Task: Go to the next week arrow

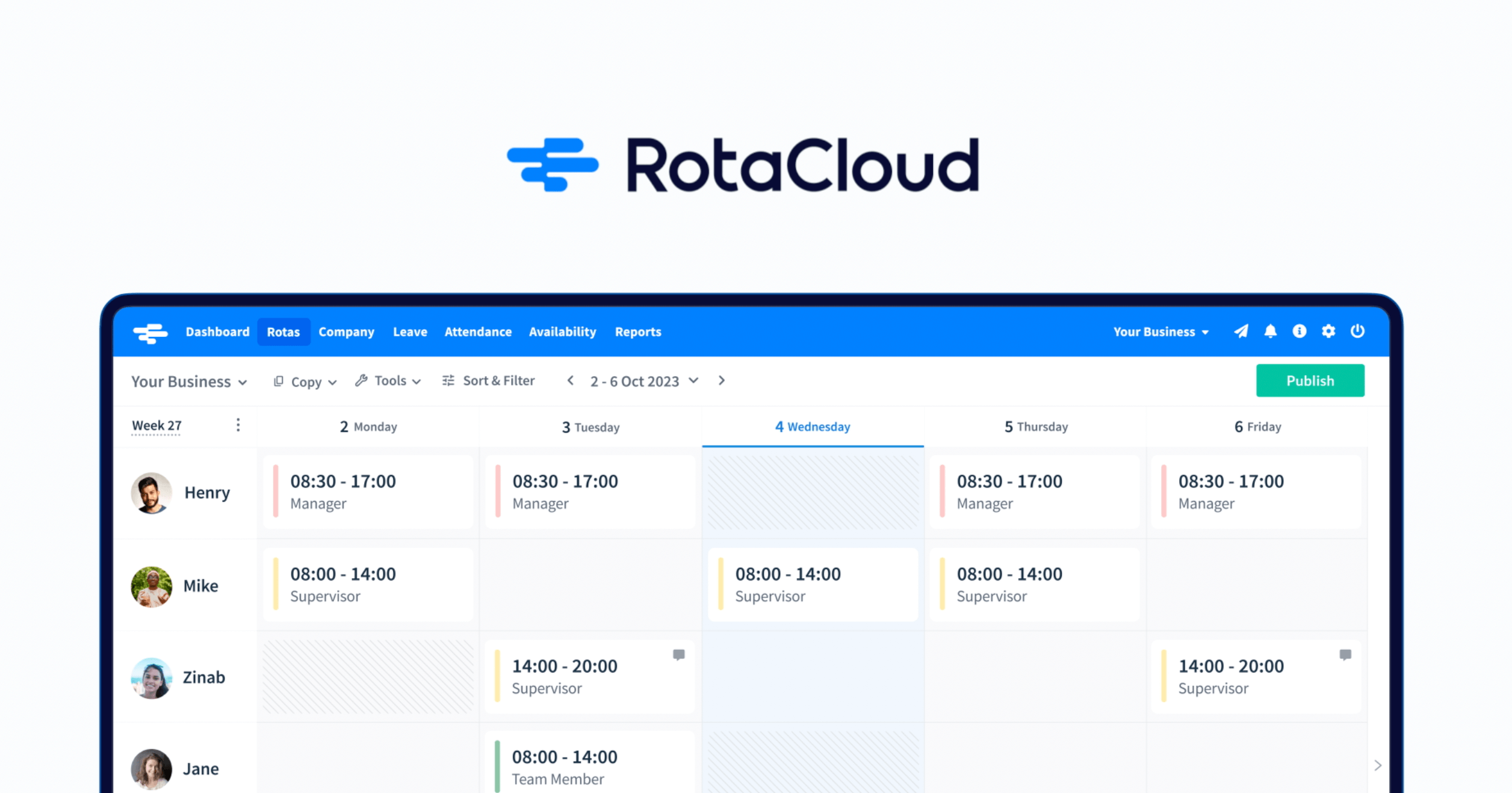Action: pyautogui.click(x=721, y=381)
